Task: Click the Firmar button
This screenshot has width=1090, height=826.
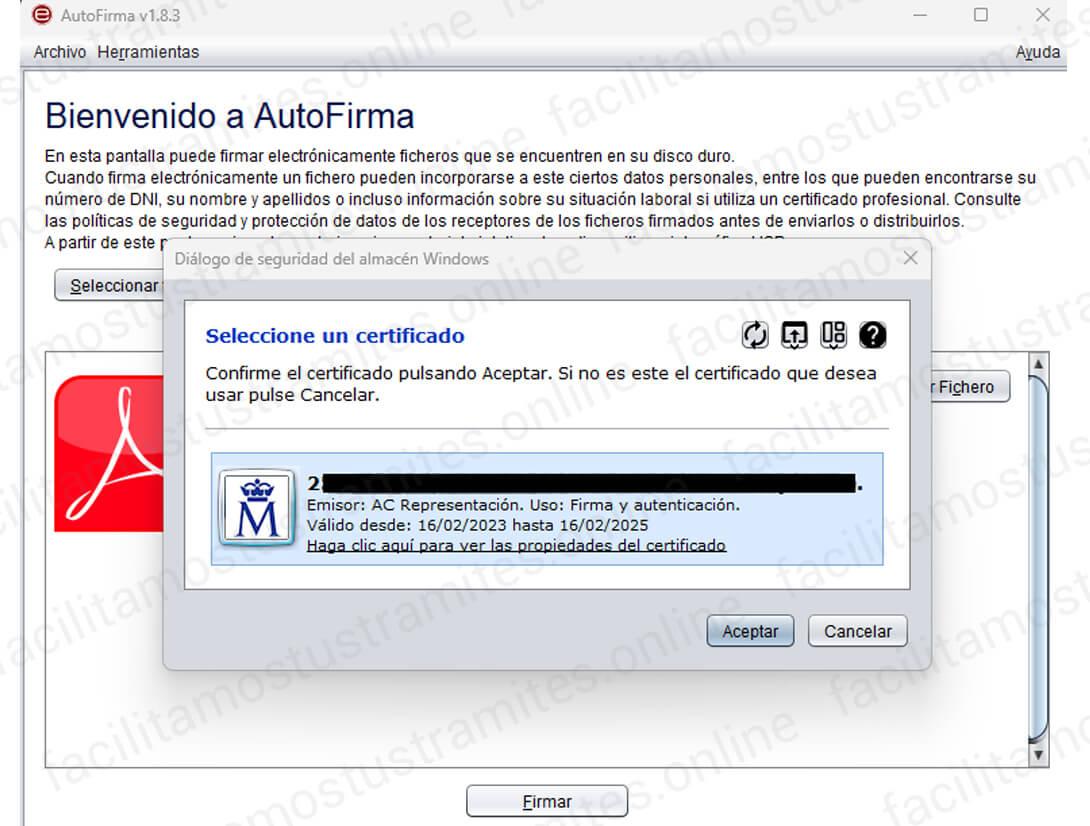Action: (x=546, y=800)
